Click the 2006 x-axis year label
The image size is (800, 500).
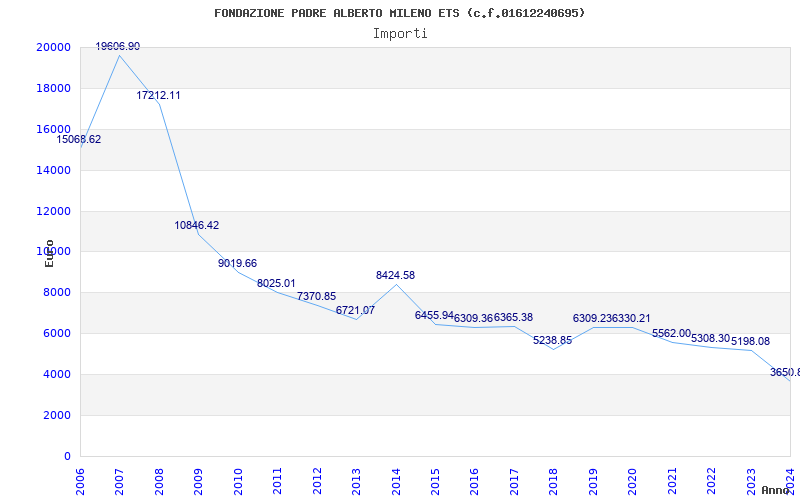coord(80,481)
